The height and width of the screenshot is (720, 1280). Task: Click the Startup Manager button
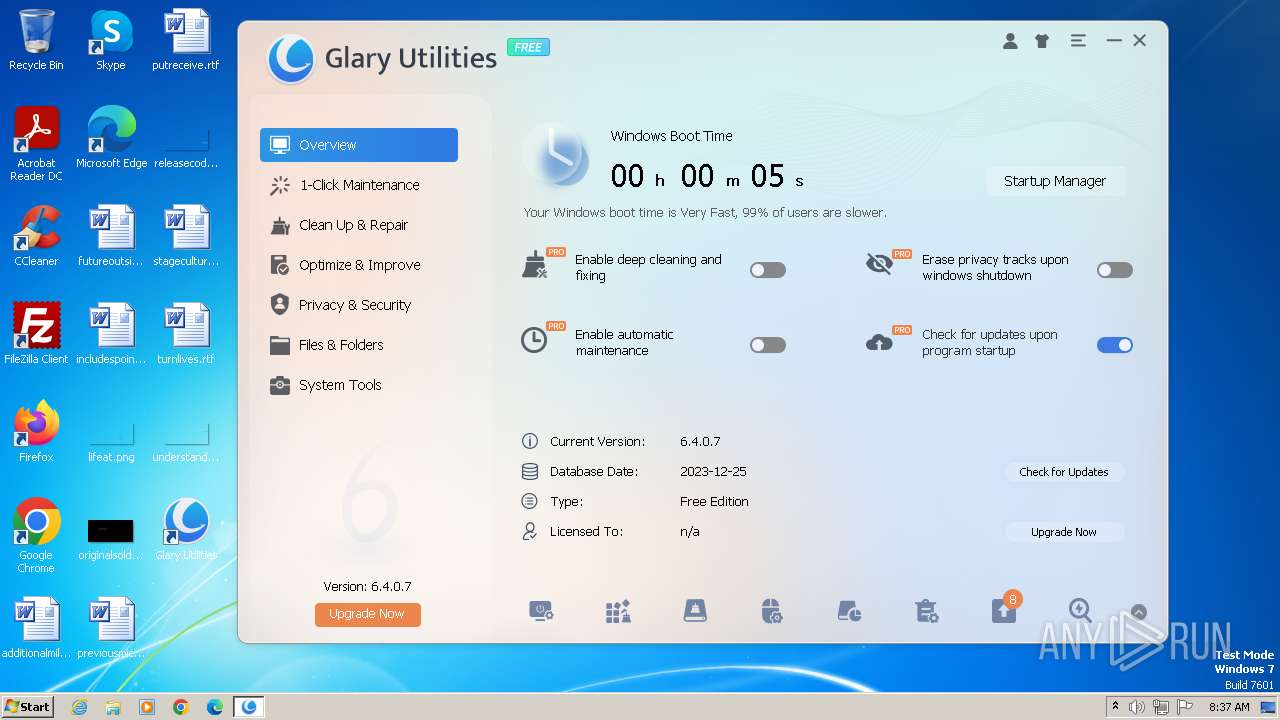(1055, 181)
